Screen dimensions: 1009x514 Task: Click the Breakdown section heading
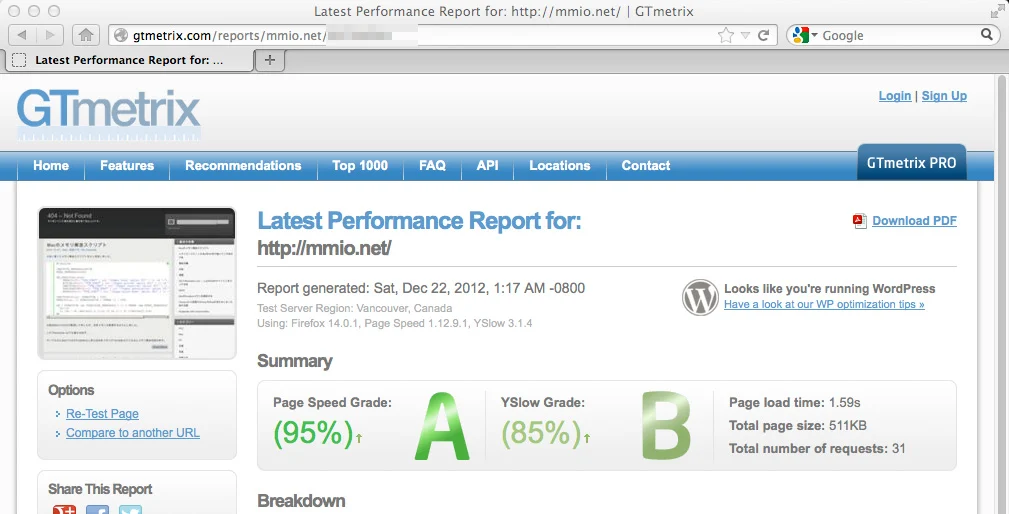point(301,500)
